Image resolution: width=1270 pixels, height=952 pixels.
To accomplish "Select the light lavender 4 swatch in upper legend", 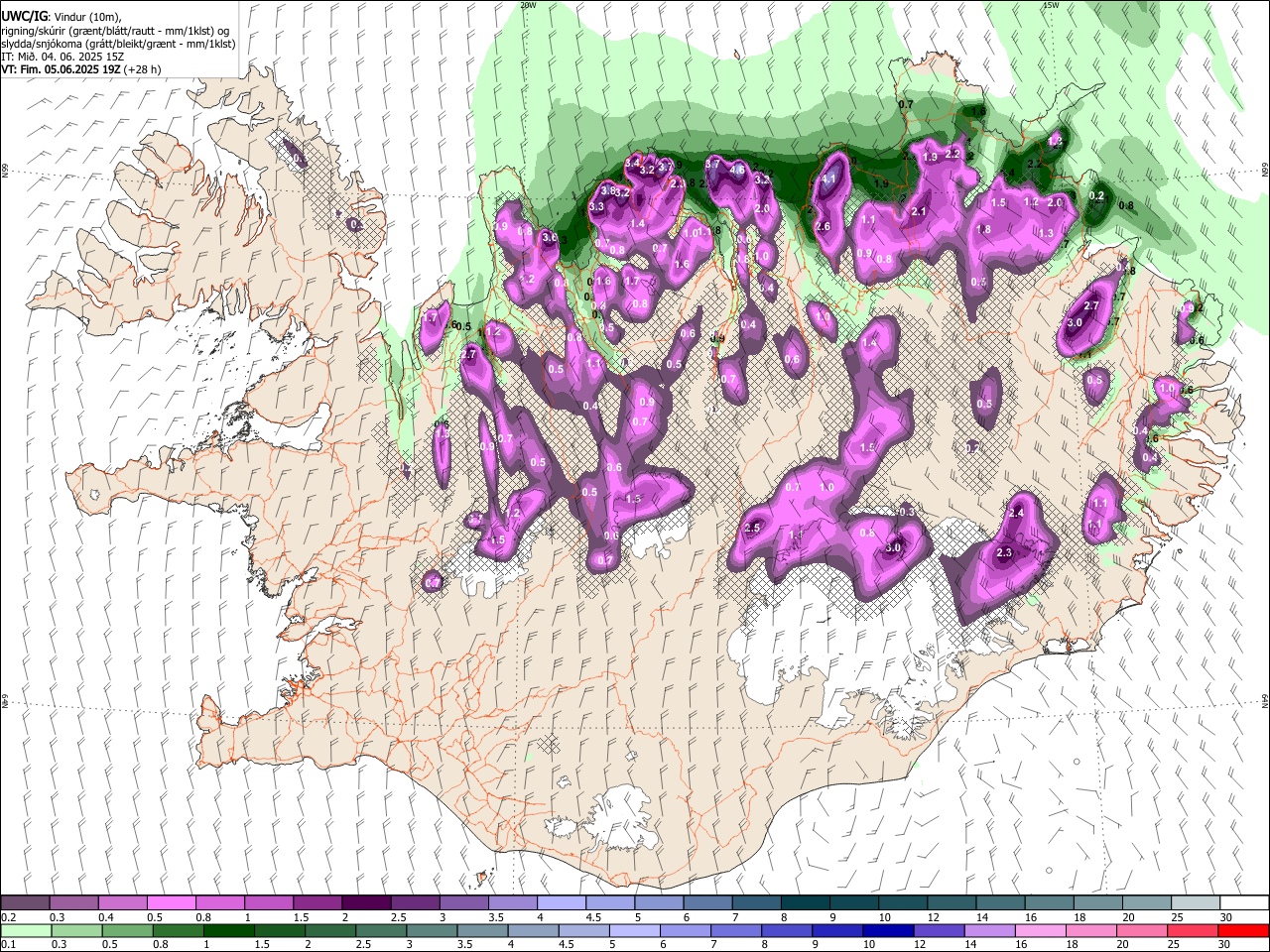I will tap(562, 903).
